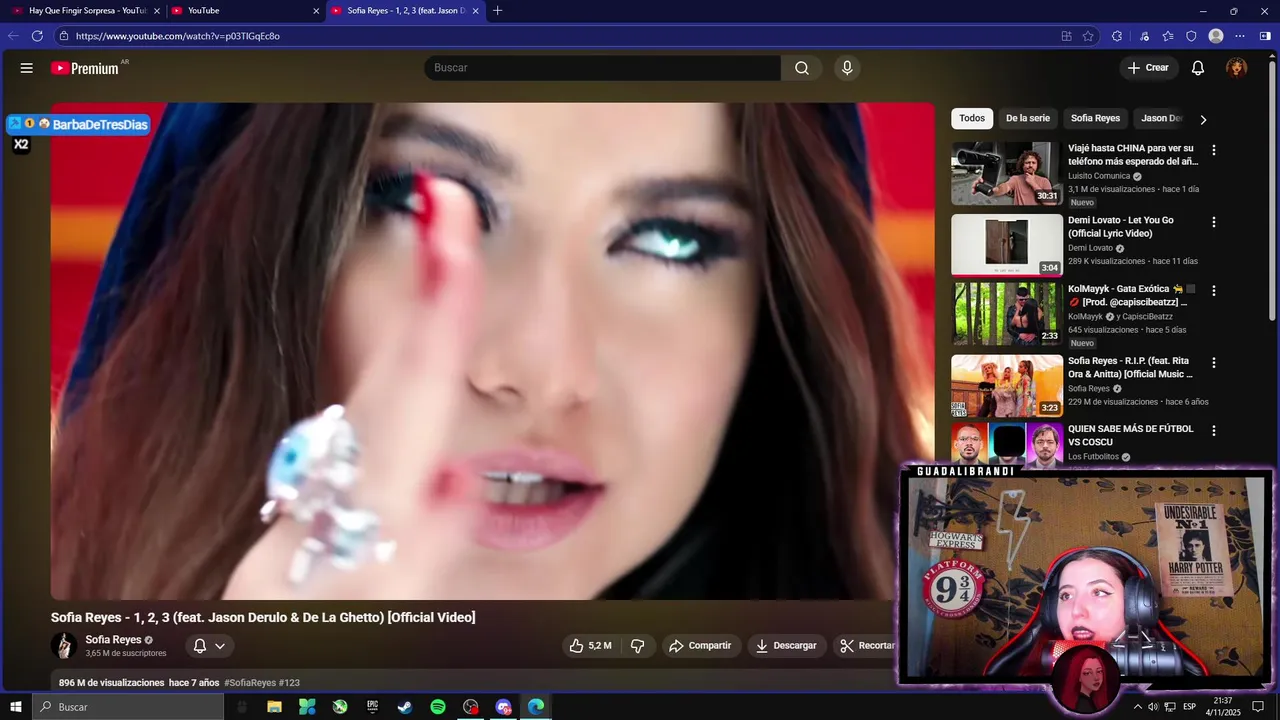Open the Edge profile icon

pyautogui.click(x=1216, y=36)
